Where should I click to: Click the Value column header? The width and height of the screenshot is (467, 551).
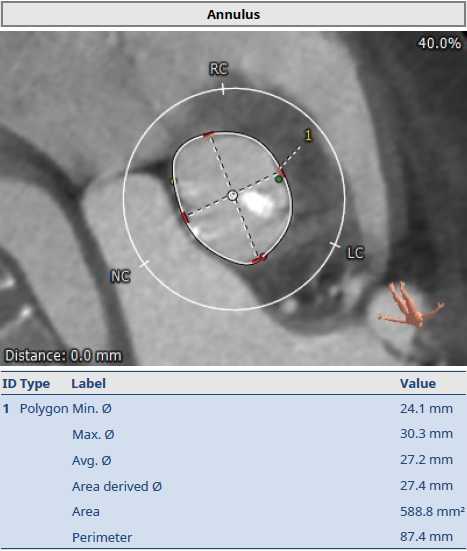point(418,383)
